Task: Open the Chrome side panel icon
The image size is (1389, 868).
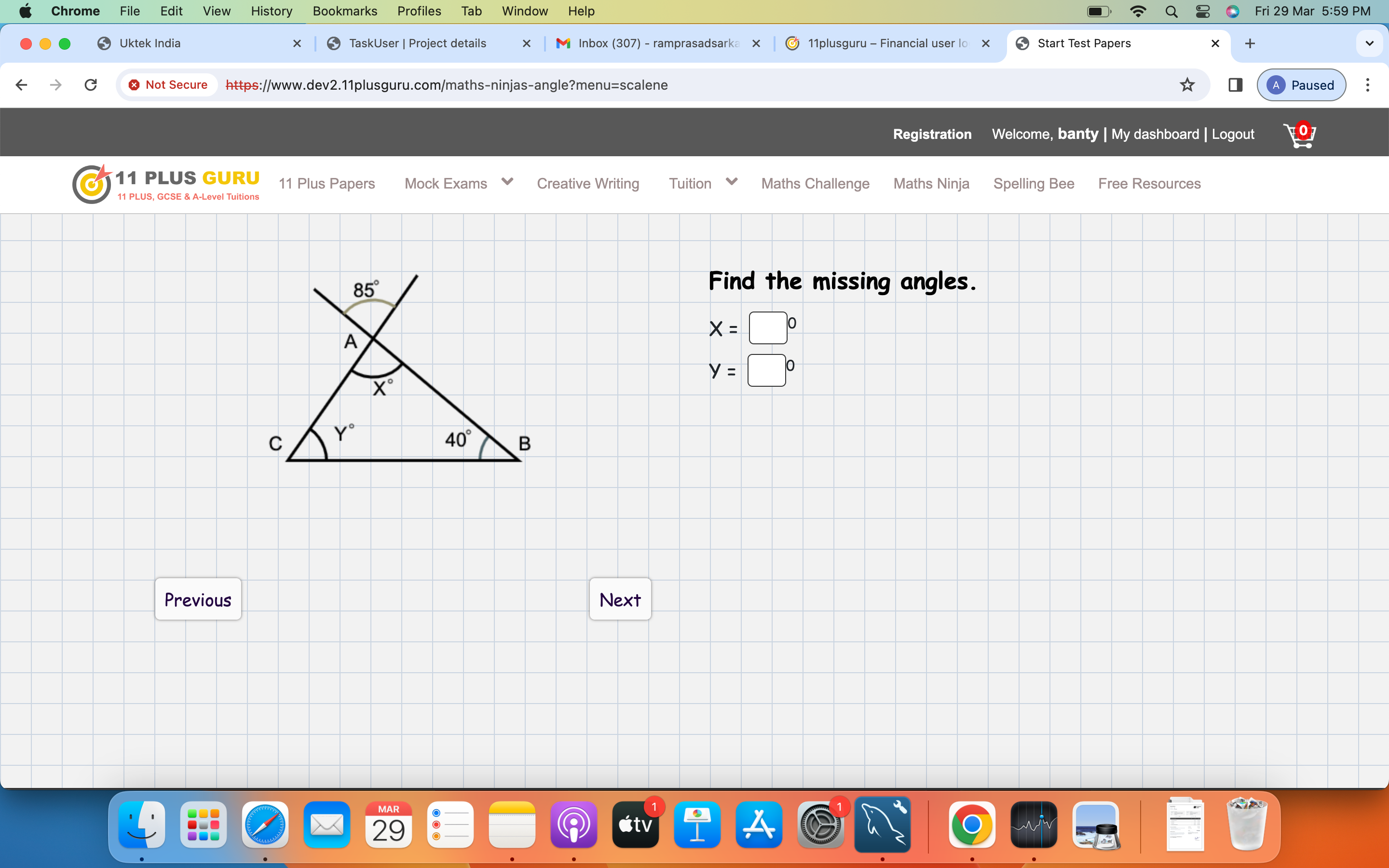Action: click(1235, 85)
